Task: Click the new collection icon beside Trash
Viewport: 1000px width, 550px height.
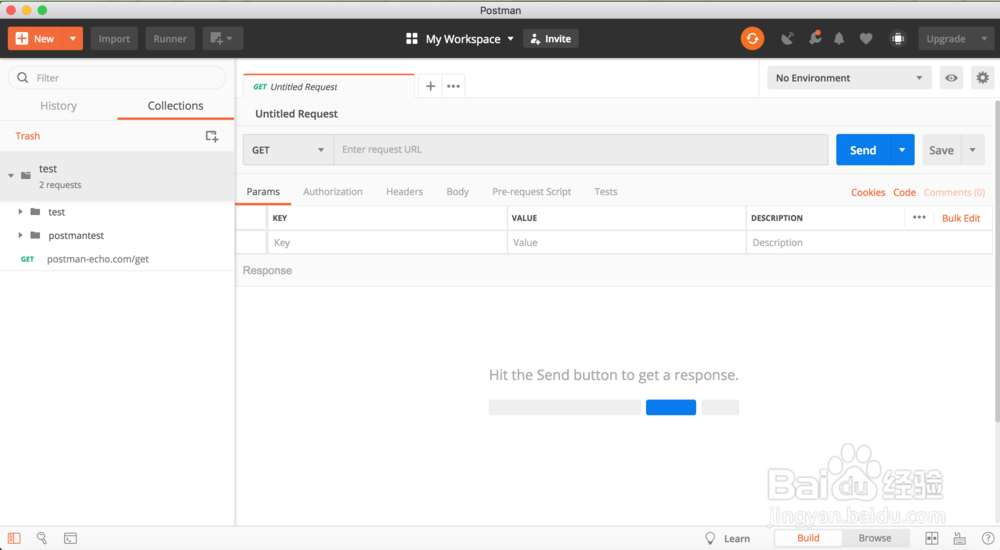Action: (212, 136)
